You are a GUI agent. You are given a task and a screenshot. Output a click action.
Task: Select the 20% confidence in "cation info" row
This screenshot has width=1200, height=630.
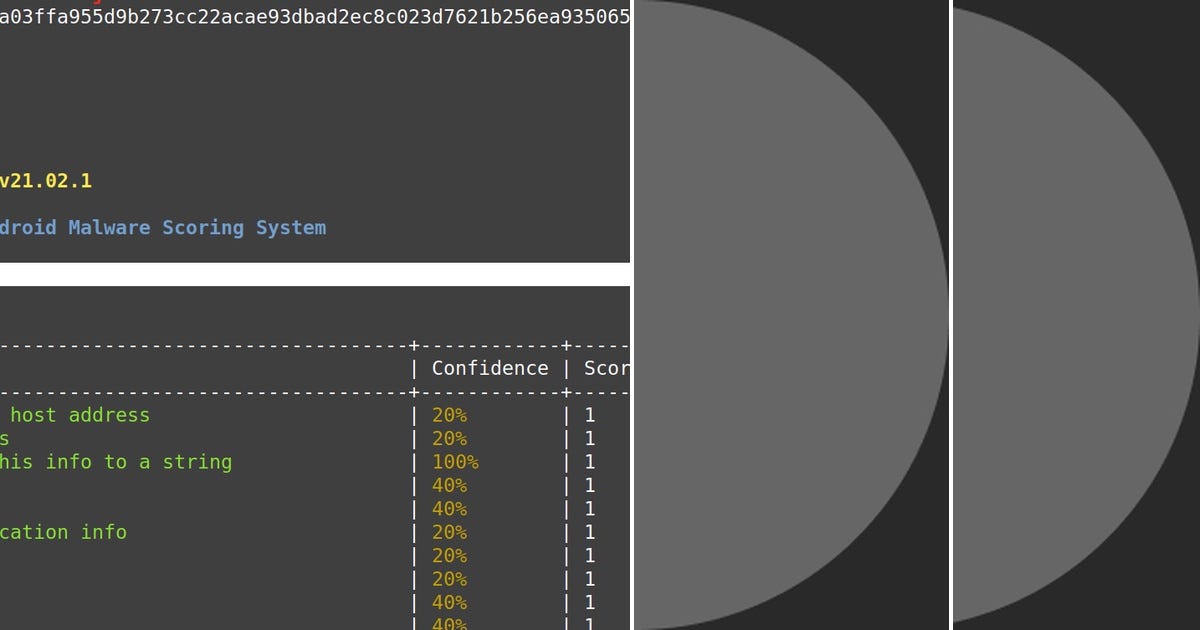click(449, 532)
